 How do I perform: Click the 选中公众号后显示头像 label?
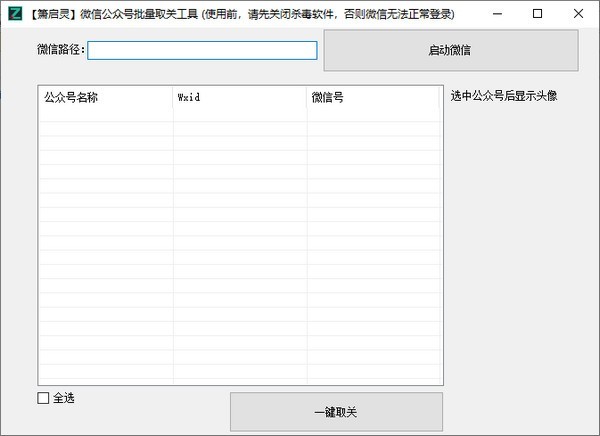(504, 96)
